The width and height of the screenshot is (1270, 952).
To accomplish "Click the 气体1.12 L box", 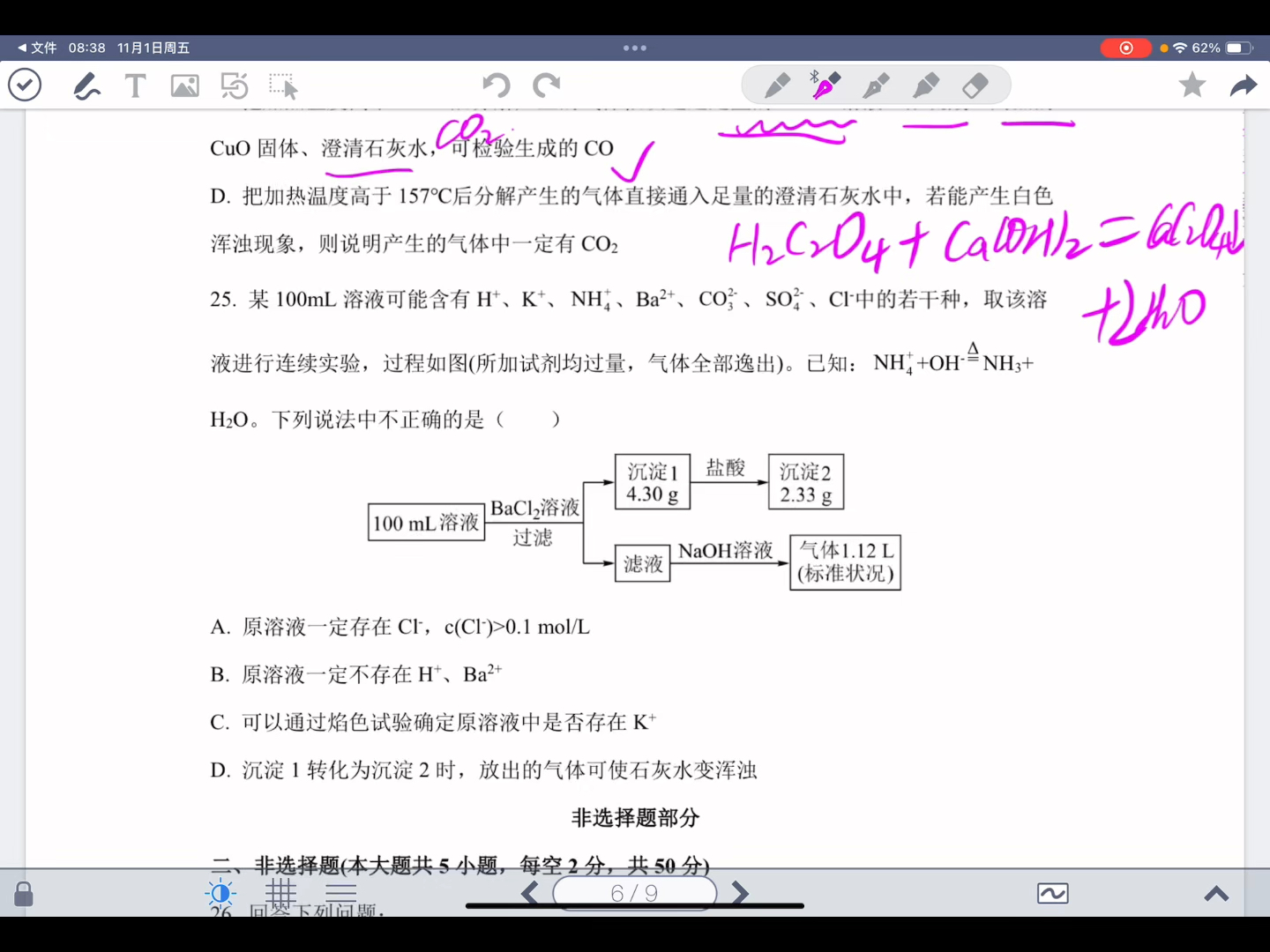I will (x=845, y=562).
